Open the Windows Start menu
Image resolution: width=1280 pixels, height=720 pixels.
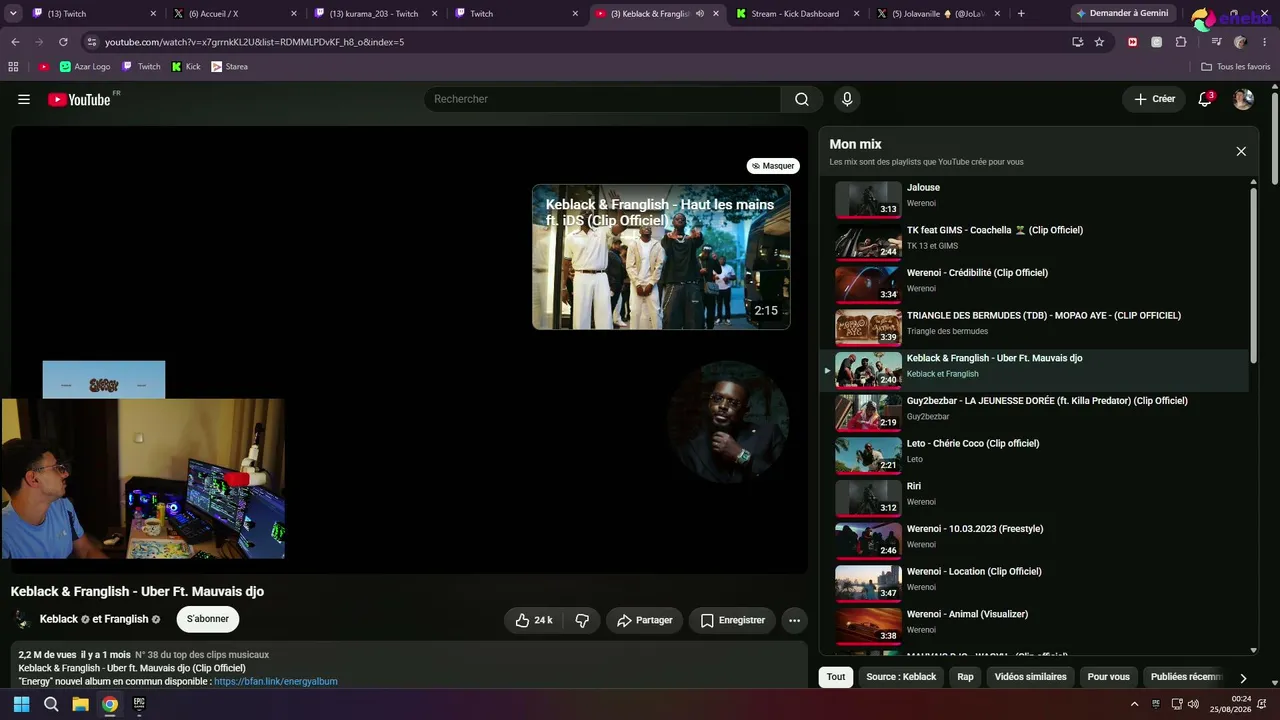(x=21, y=704)
